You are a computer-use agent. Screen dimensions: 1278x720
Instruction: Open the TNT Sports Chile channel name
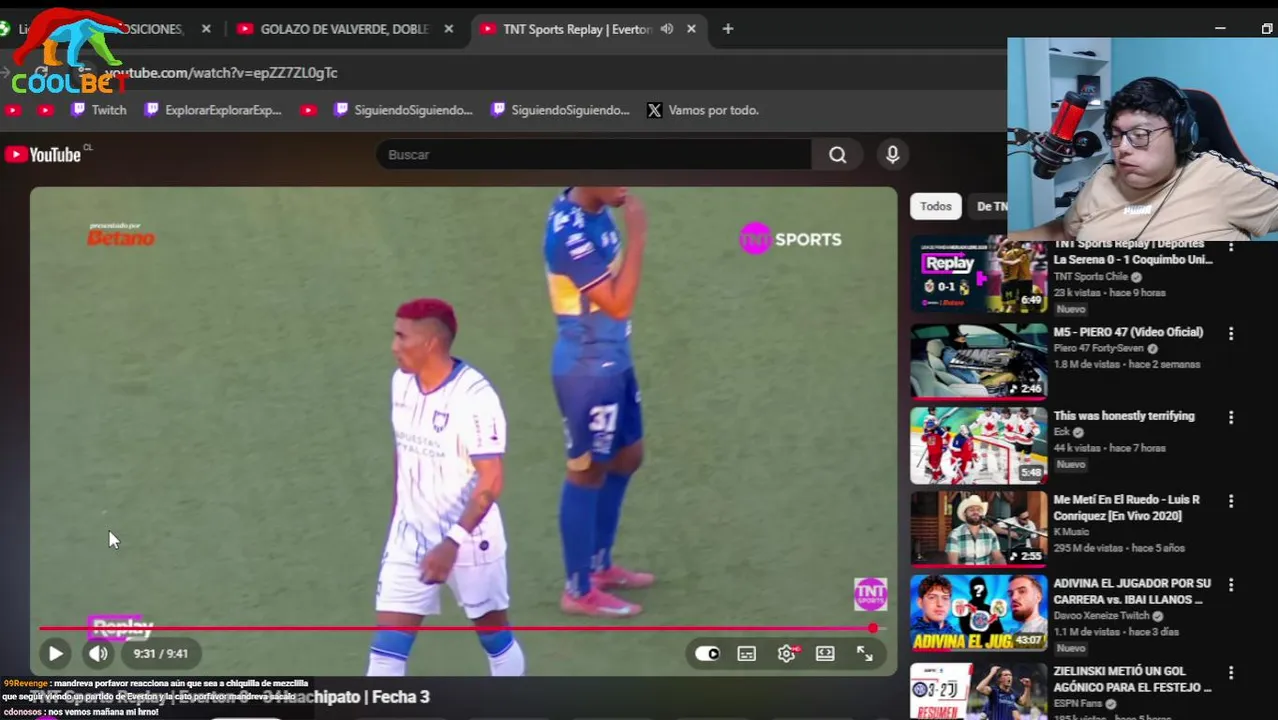[x=1091, y=276]
